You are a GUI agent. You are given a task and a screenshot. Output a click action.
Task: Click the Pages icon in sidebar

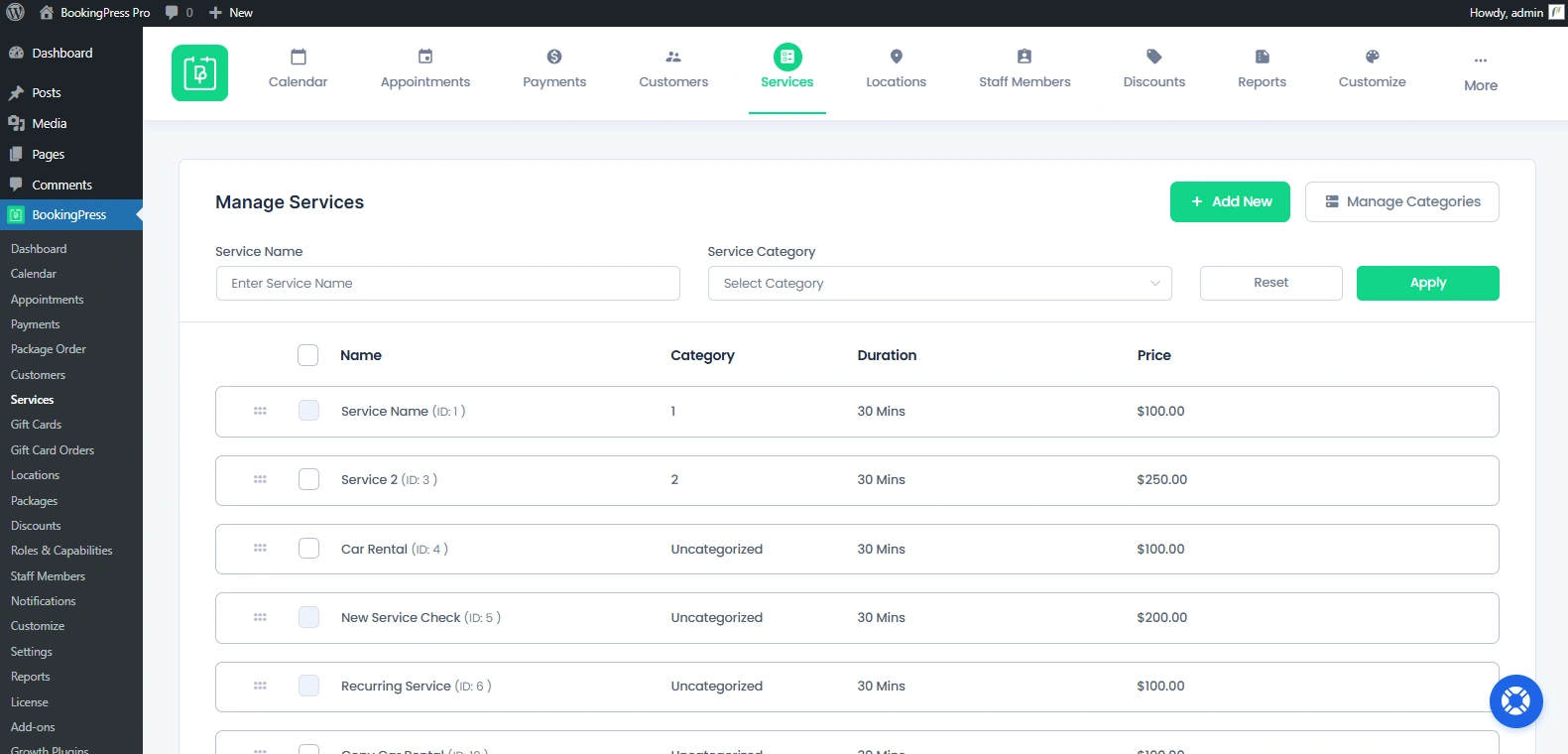pos(16,154)
